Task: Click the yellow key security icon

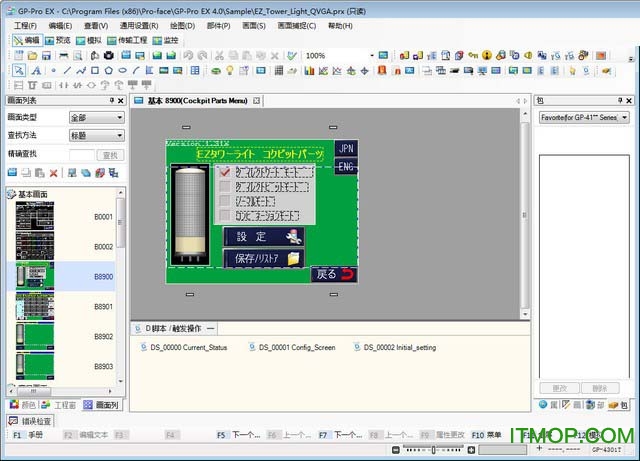Action: [x=473, y=55]
